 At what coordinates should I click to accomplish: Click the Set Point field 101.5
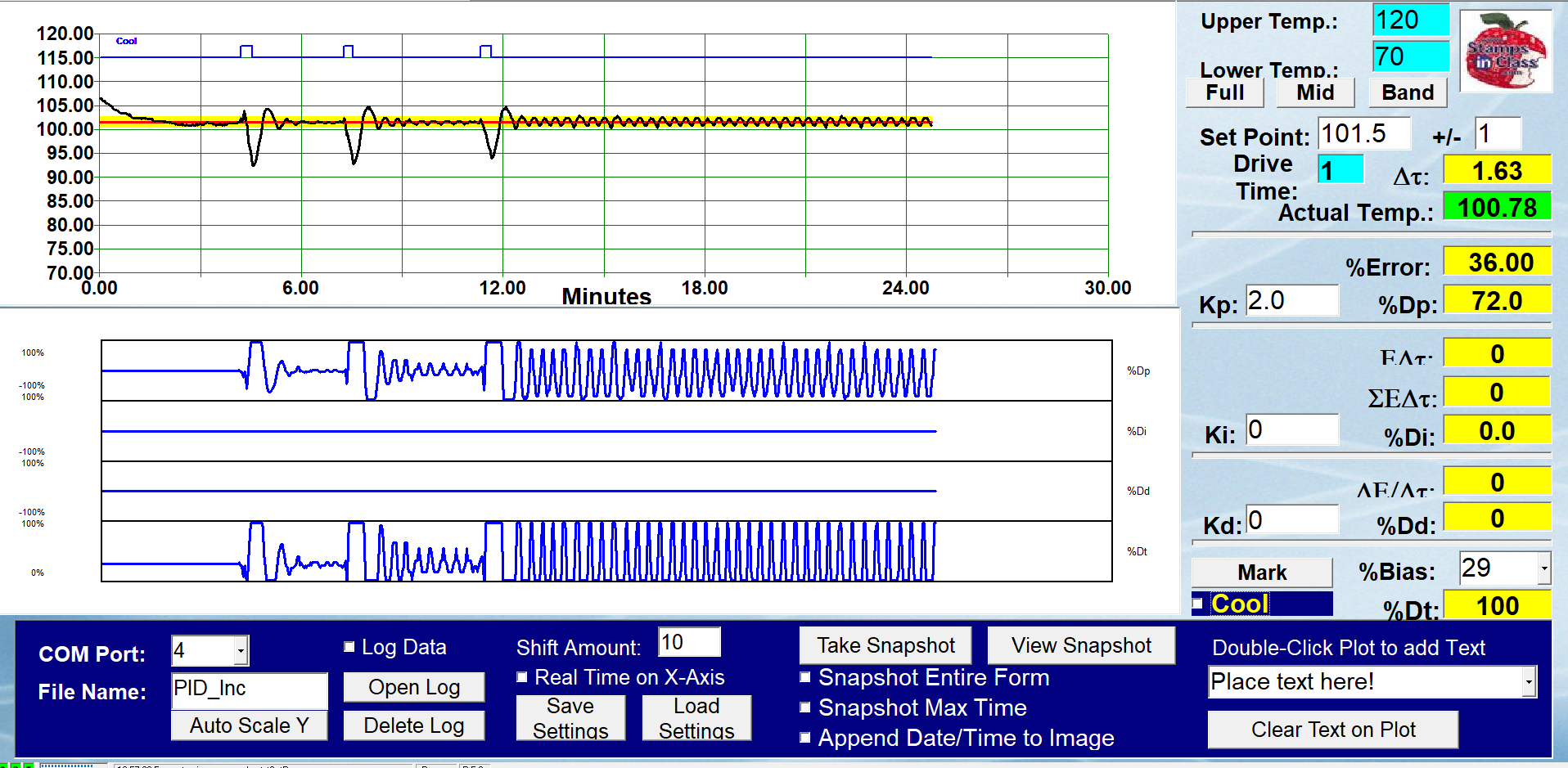pyautogui.click(x=1364, y=133)
